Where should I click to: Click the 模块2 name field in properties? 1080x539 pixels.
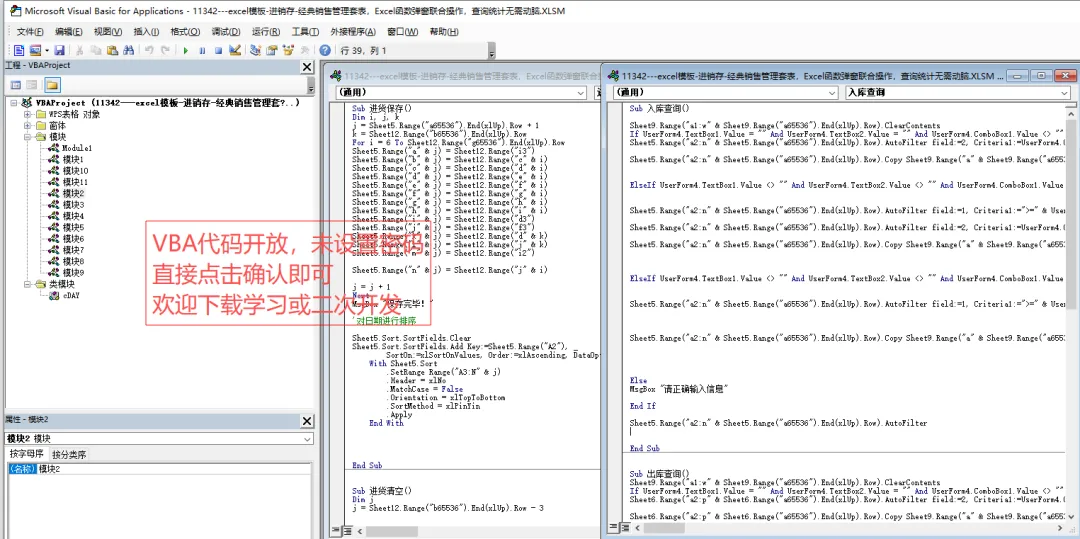pos(174,469)
